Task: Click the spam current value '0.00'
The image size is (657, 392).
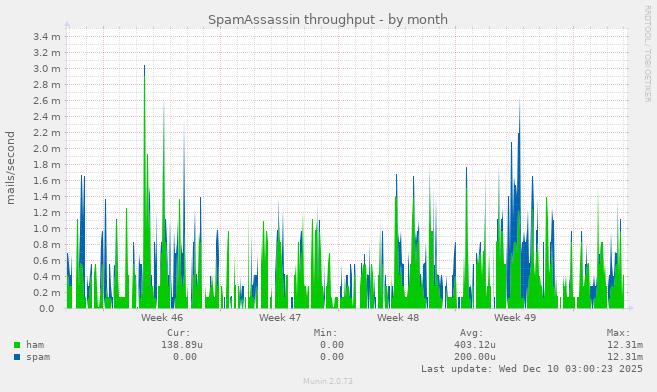Action: pos(185,357)
